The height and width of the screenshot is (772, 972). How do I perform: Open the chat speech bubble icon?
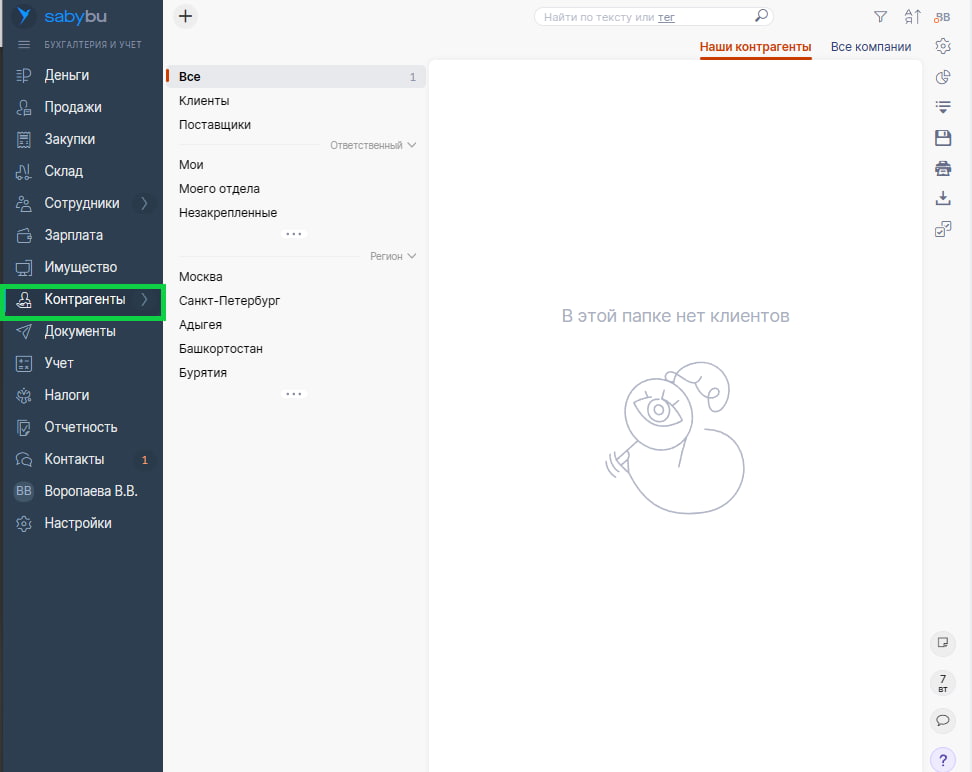[942, 720]
